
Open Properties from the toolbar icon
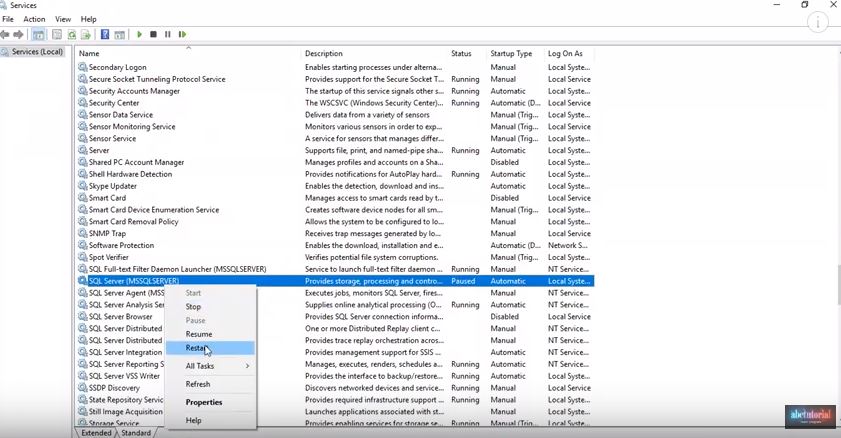(57, 35)
